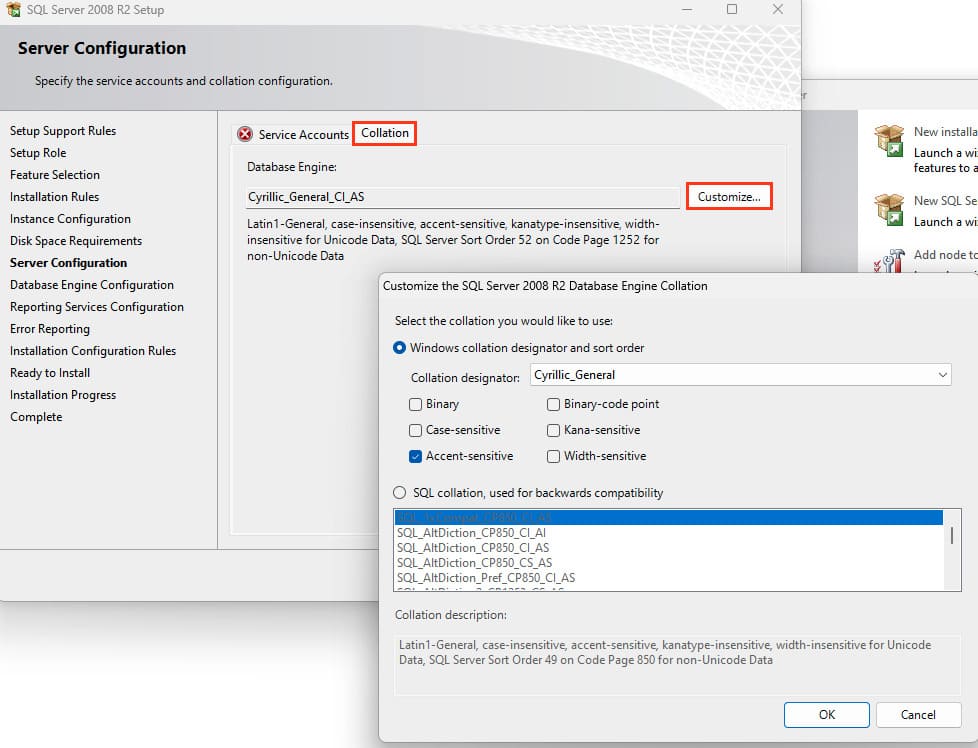Click the Add node tools icon

point(888,260)
